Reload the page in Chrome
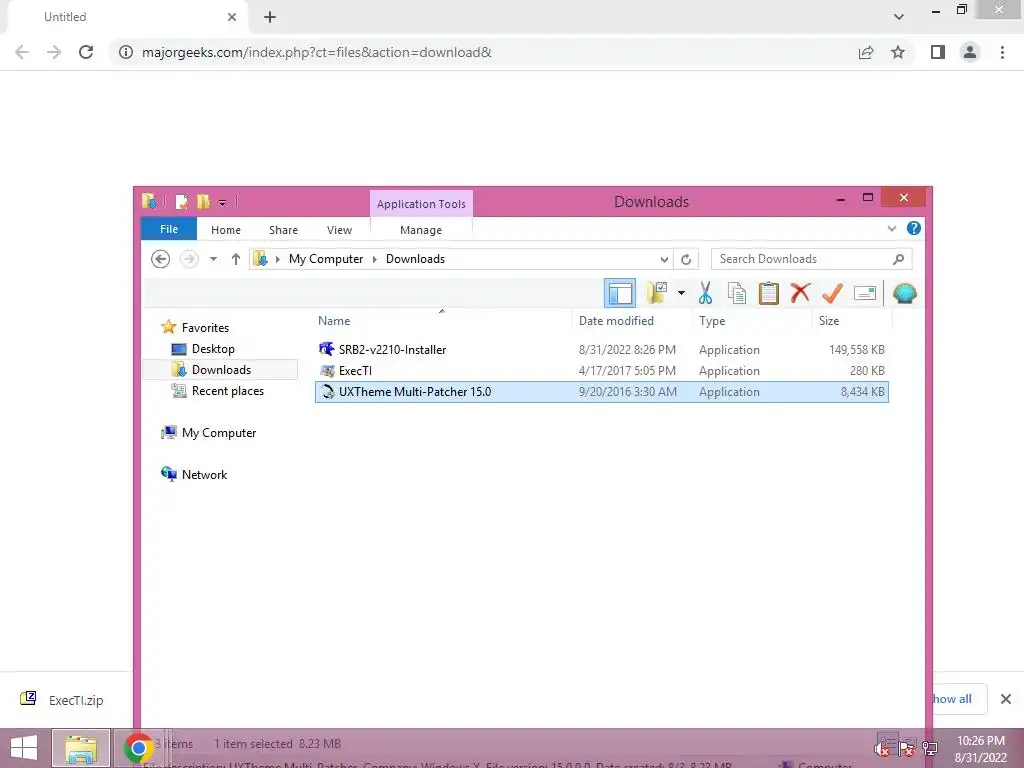Screen dimensions: 1024x768 click(x=86, y=52)
